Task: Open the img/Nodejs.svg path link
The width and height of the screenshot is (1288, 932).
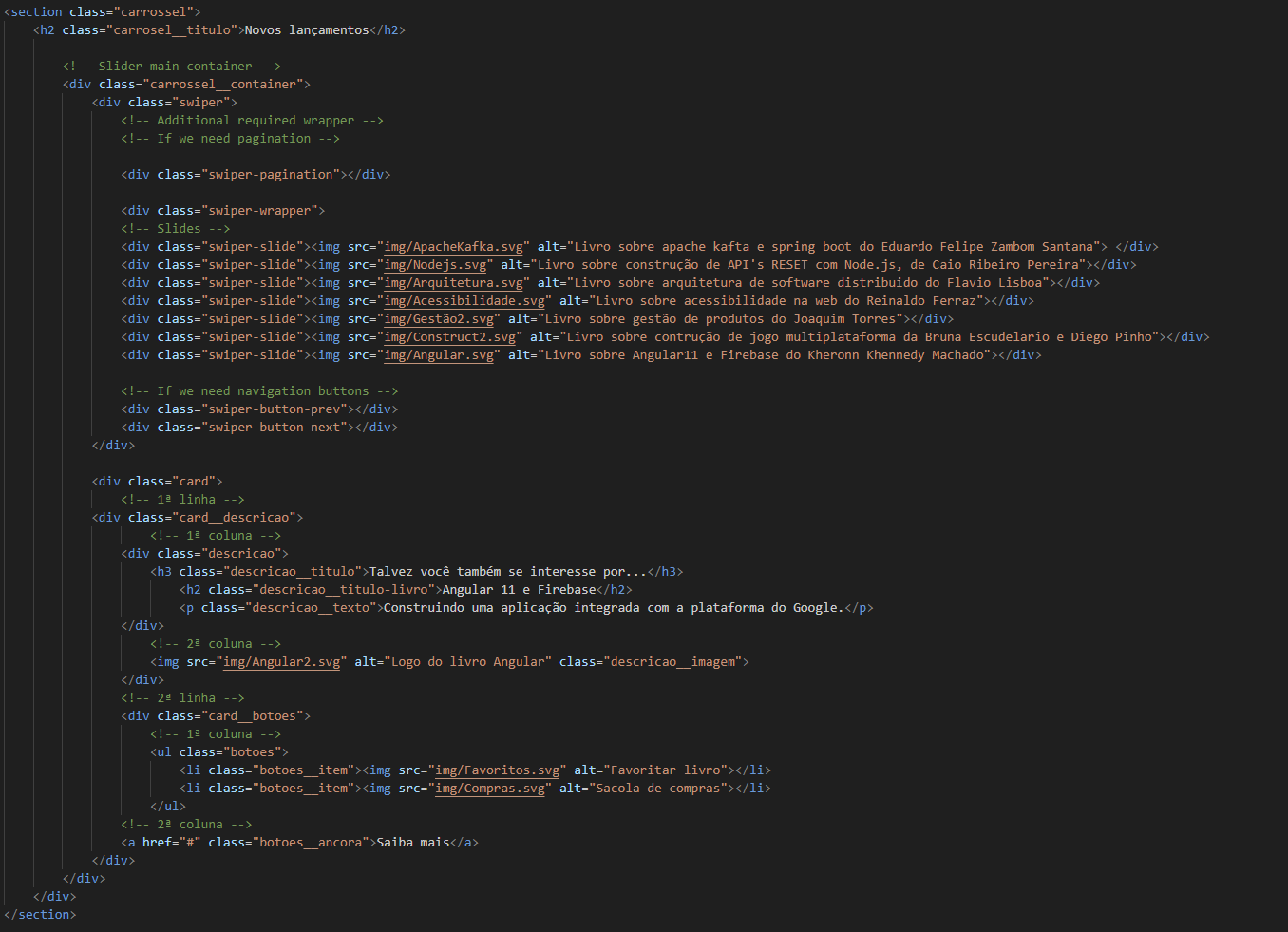Action: (435, 265)
